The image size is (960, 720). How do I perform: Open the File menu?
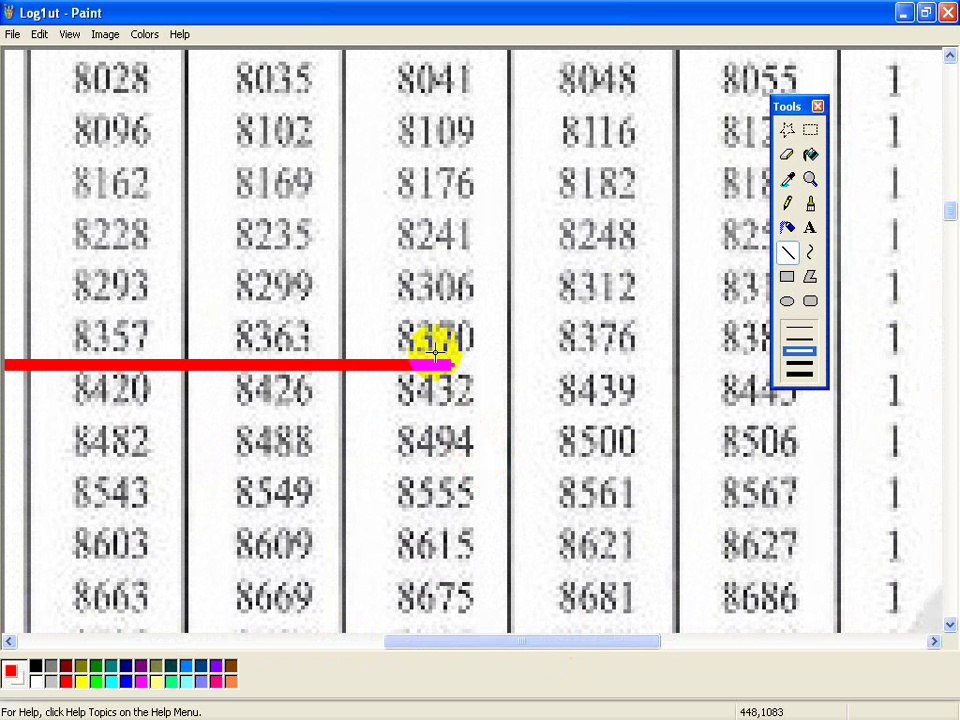click(x=12, y=34)
